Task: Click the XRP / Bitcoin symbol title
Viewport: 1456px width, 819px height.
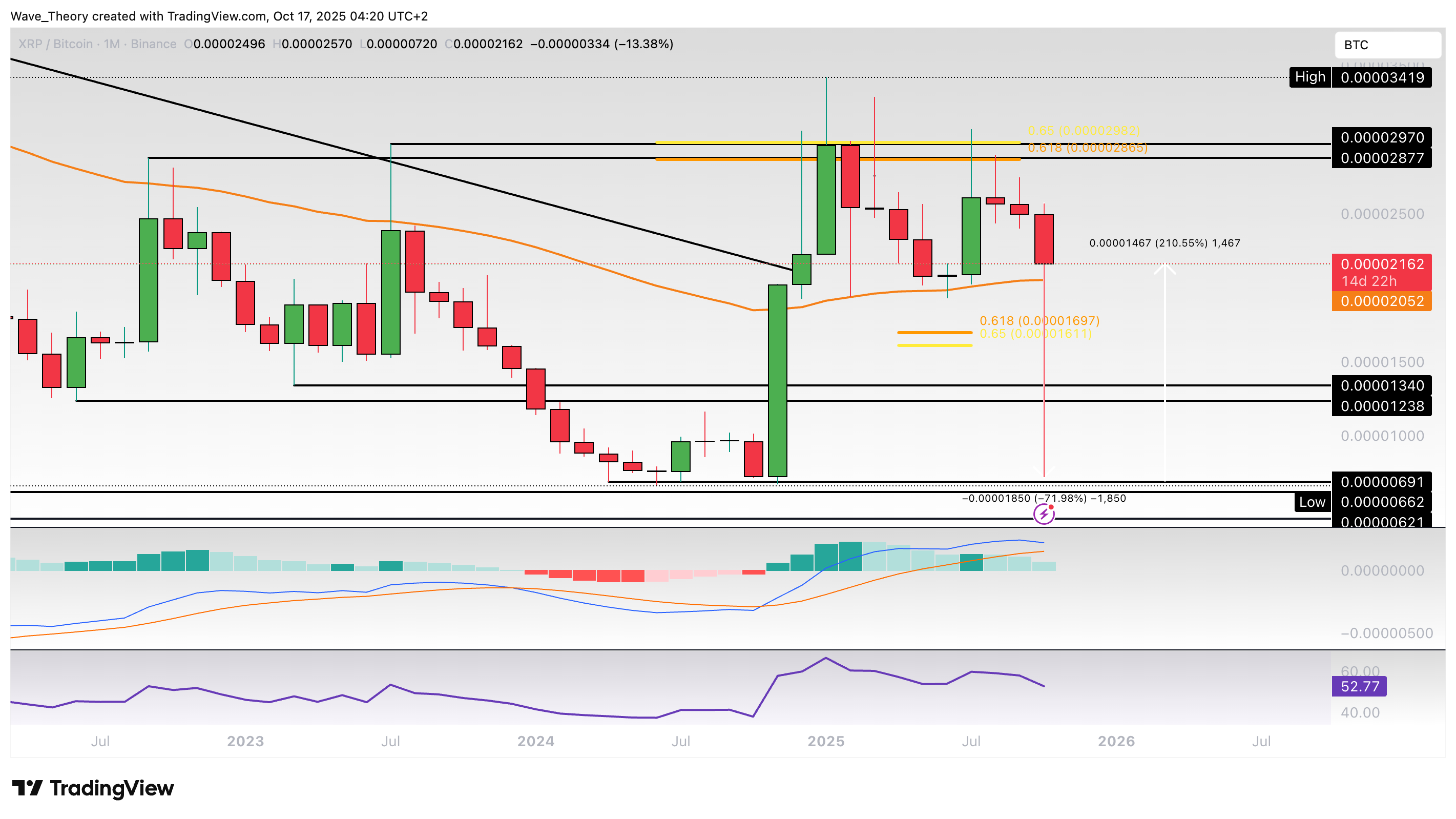Action: [x=55, y=44]
